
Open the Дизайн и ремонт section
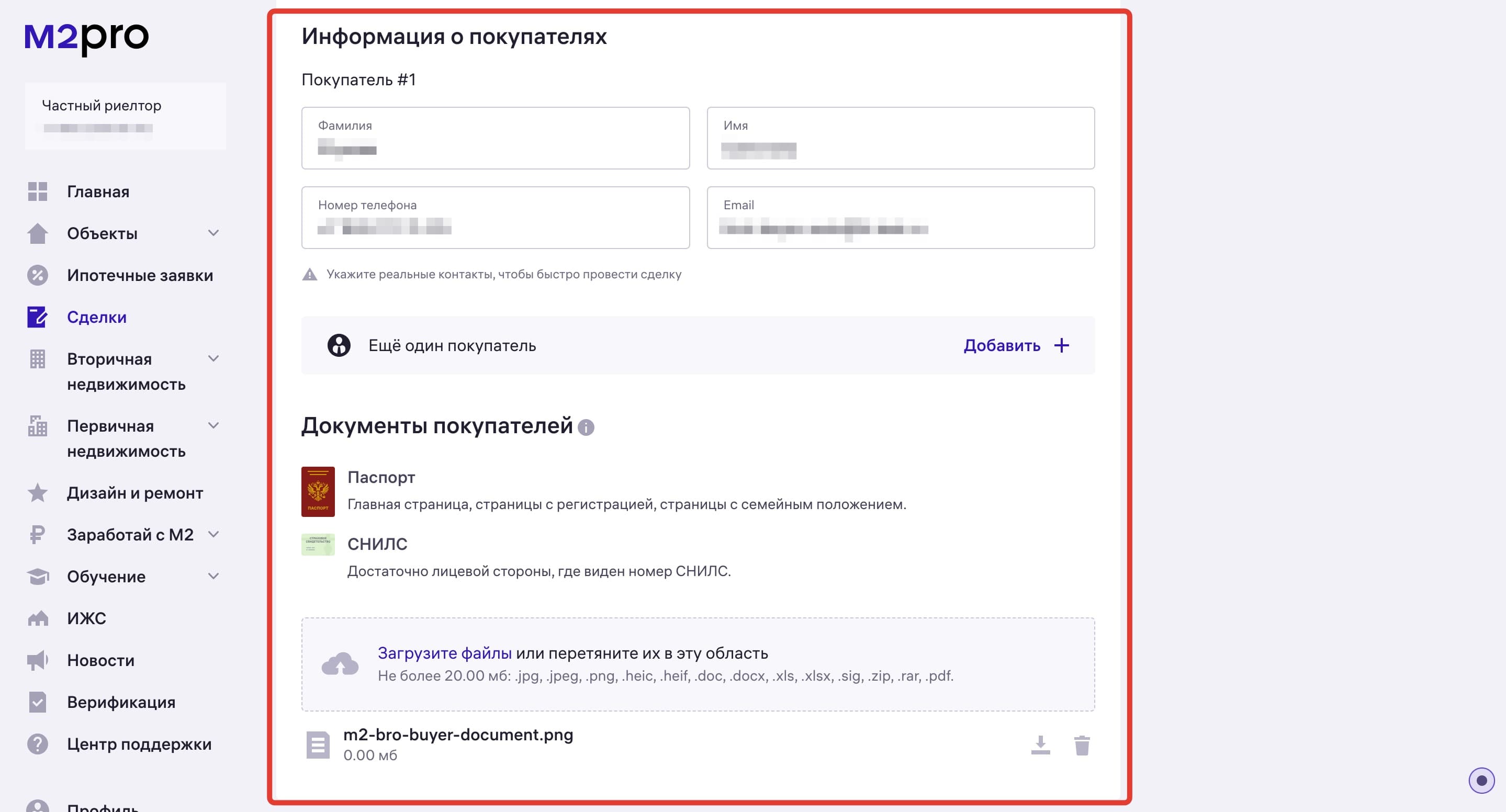pos(135,493)
